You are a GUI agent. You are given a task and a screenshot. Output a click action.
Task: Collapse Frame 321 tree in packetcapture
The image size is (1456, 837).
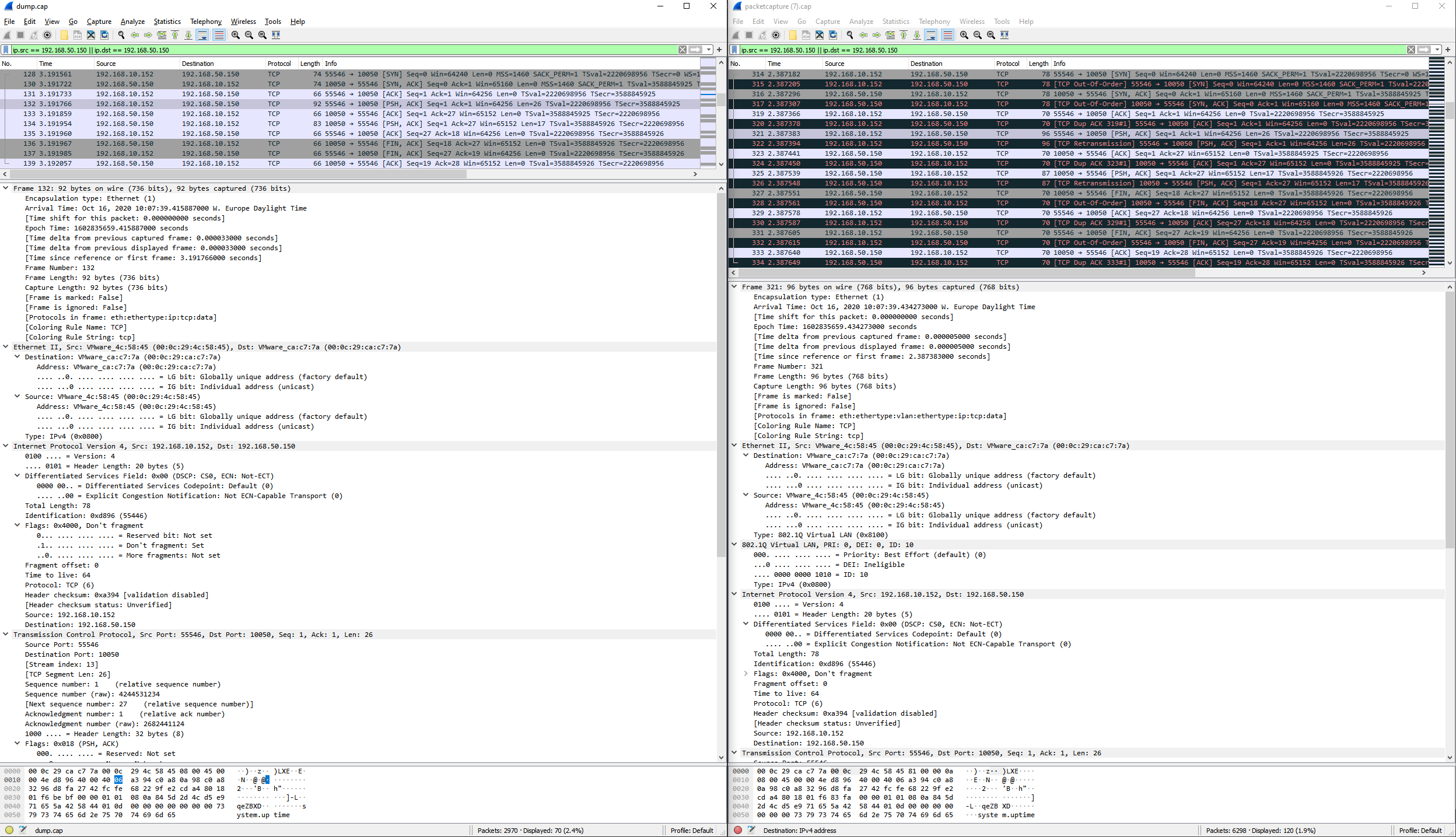pyautogui.click(x=734, y=287)
